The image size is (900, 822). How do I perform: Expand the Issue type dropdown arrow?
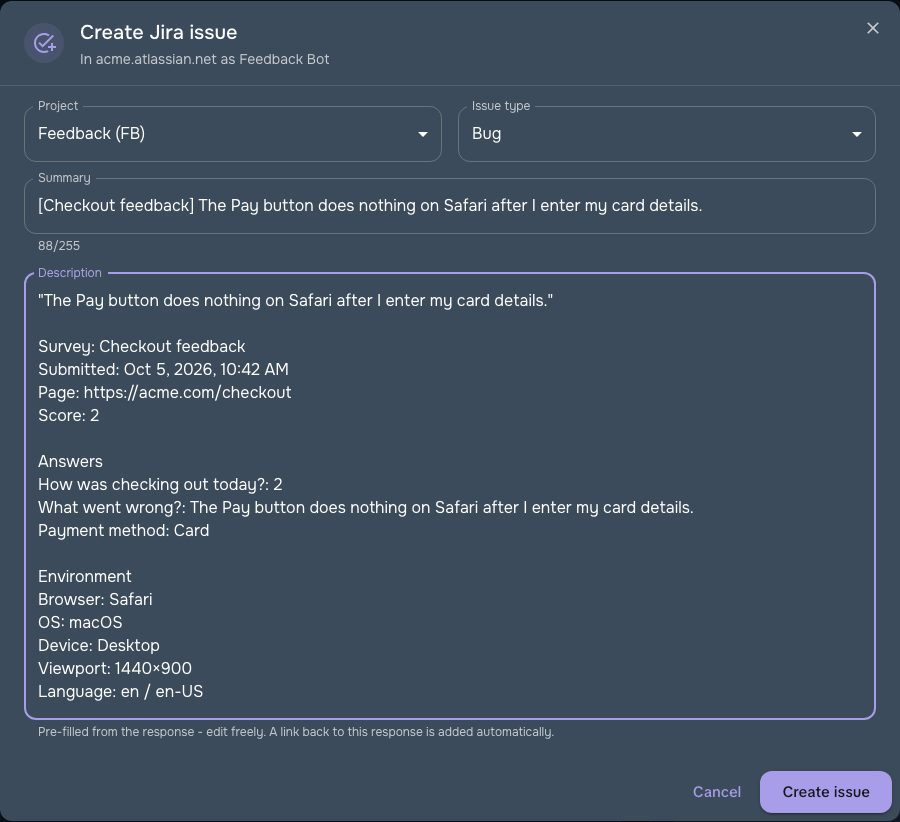(856, 134)
